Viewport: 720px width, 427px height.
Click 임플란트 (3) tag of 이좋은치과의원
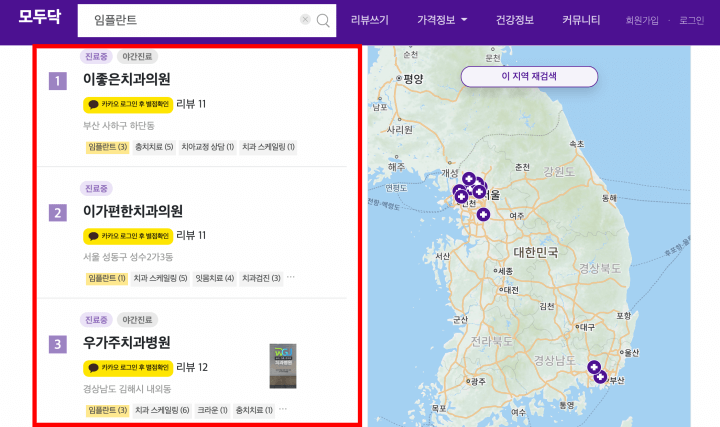(x=107, y=147)
